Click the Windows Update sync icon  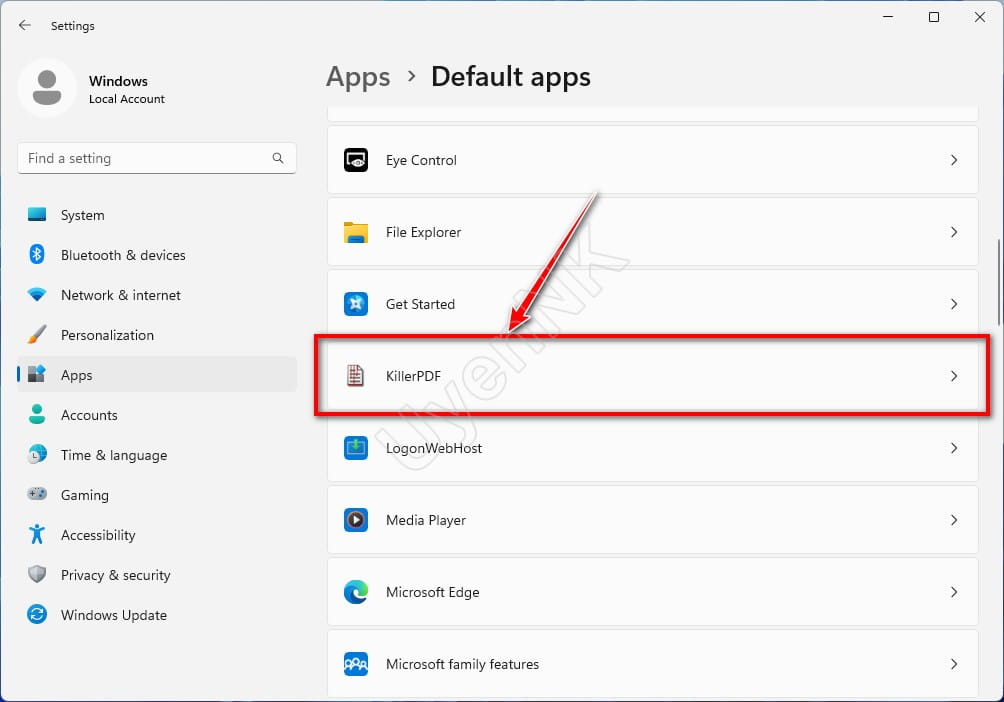pyautogui.click(x=37, y=614)
